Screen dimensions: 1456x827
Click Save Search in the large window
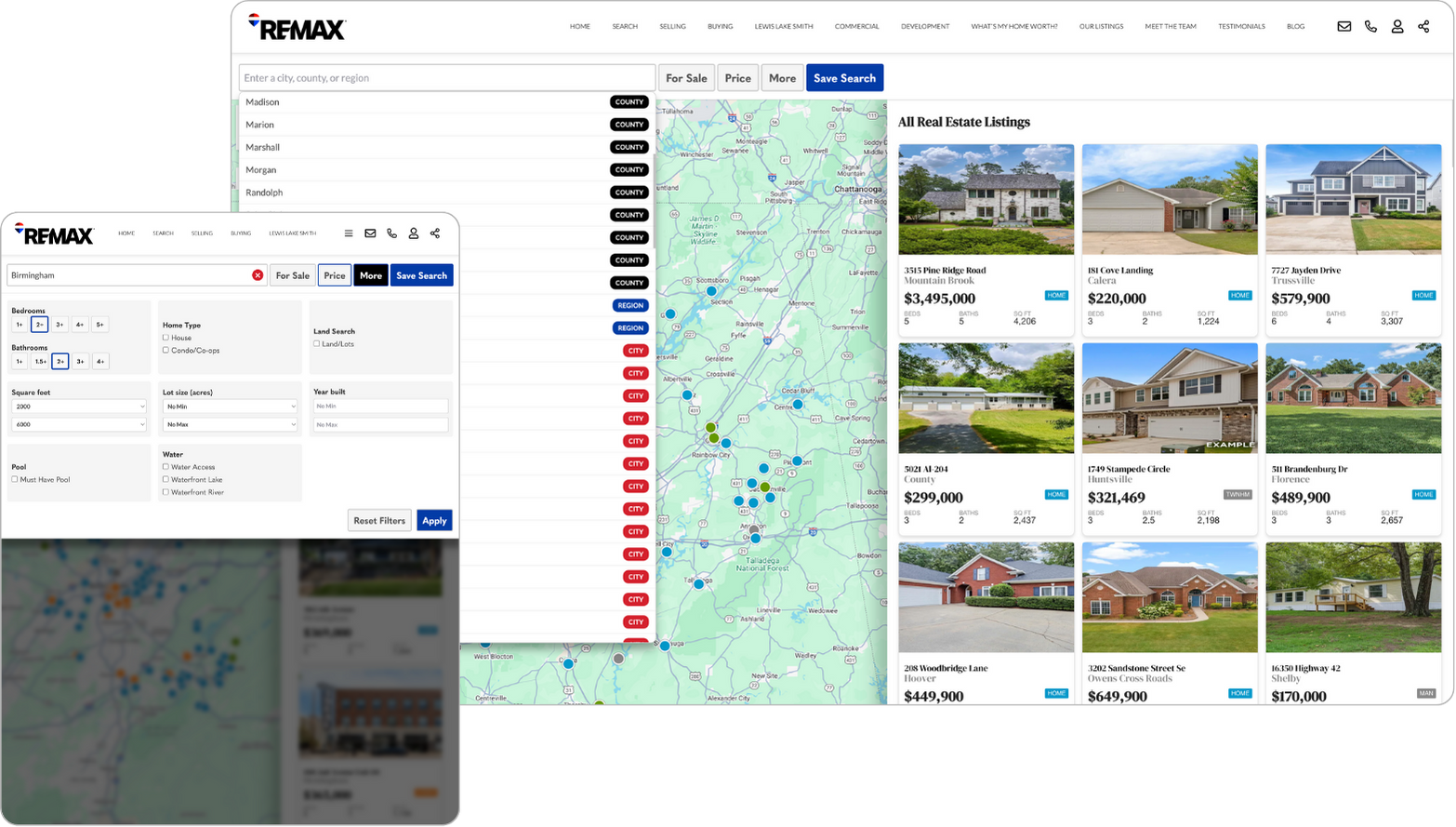844,78
